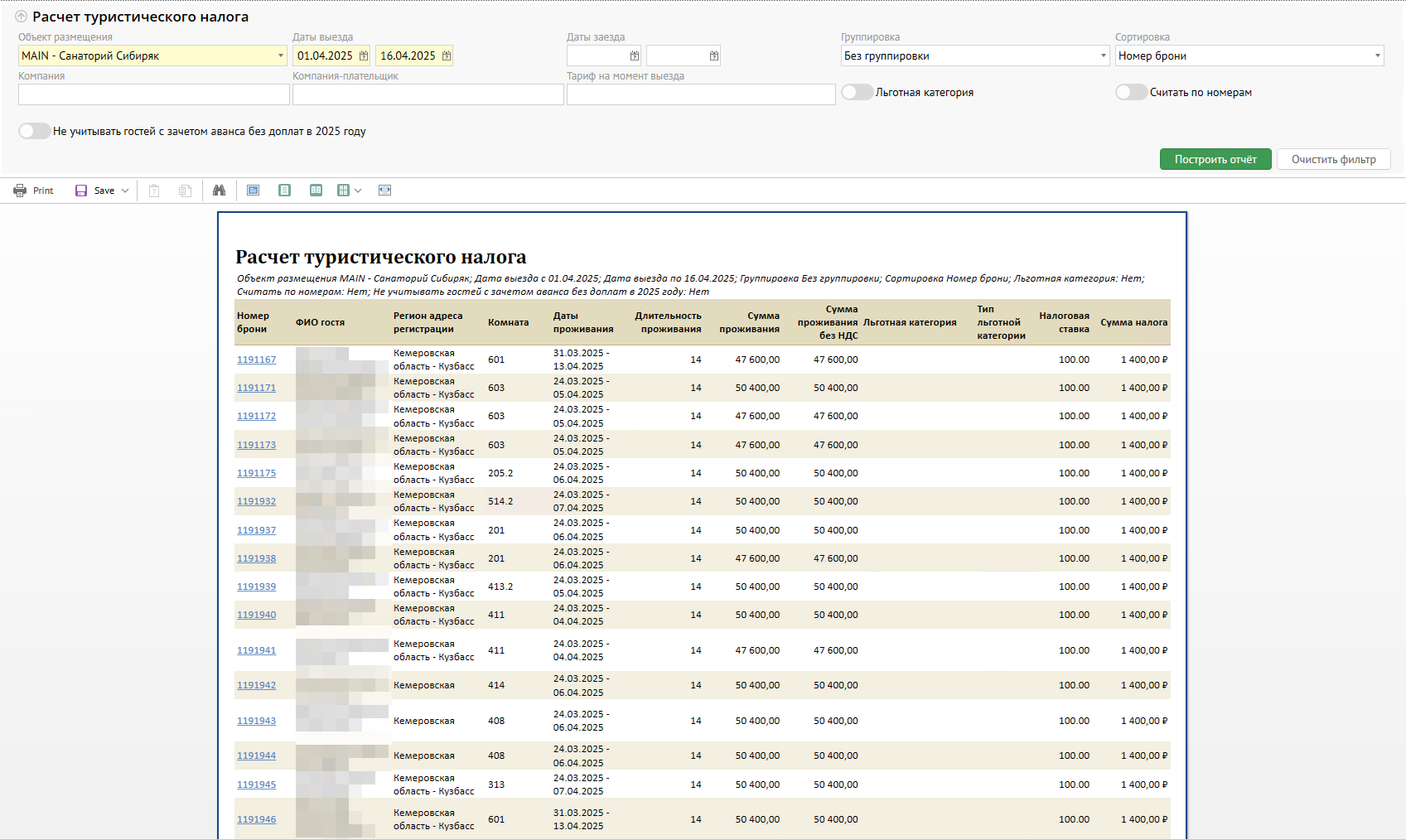This screenshot has width=1406, height=840.
Task: Open calendar for first departure date
Action: [x=364, y=56]
